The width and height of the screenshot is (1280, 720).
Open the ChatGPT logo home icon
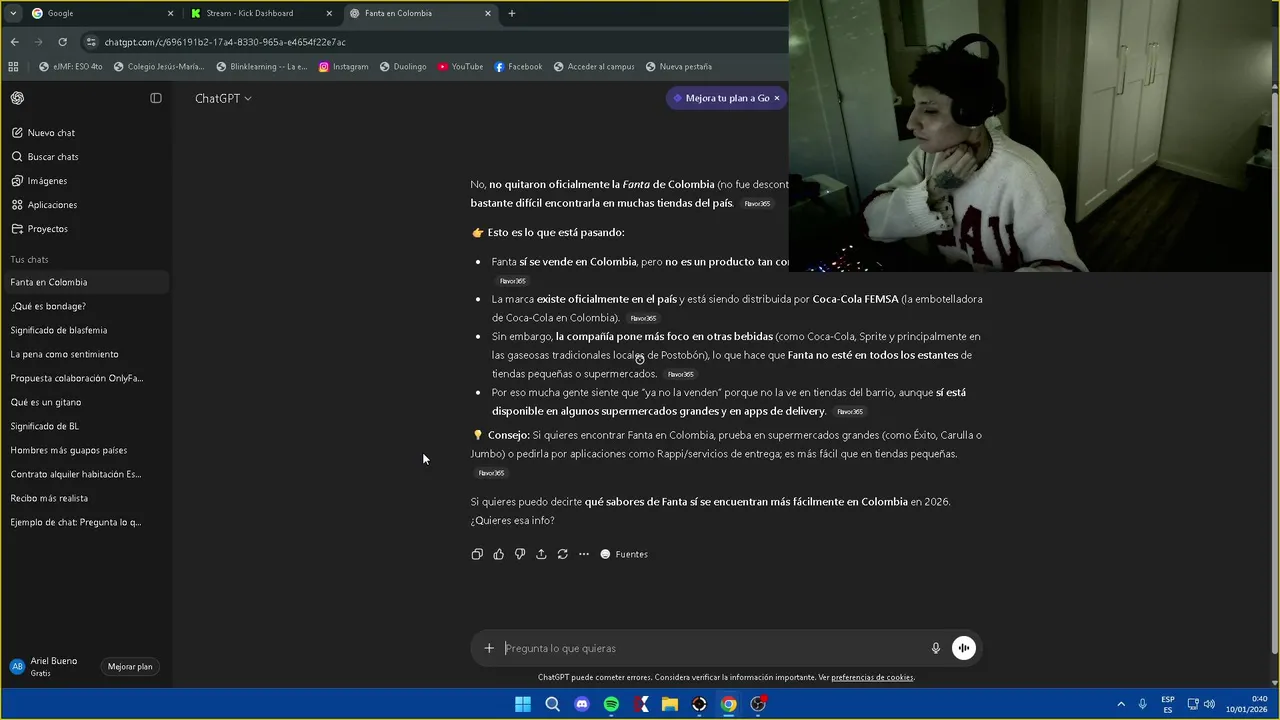(x=18, y=98)
